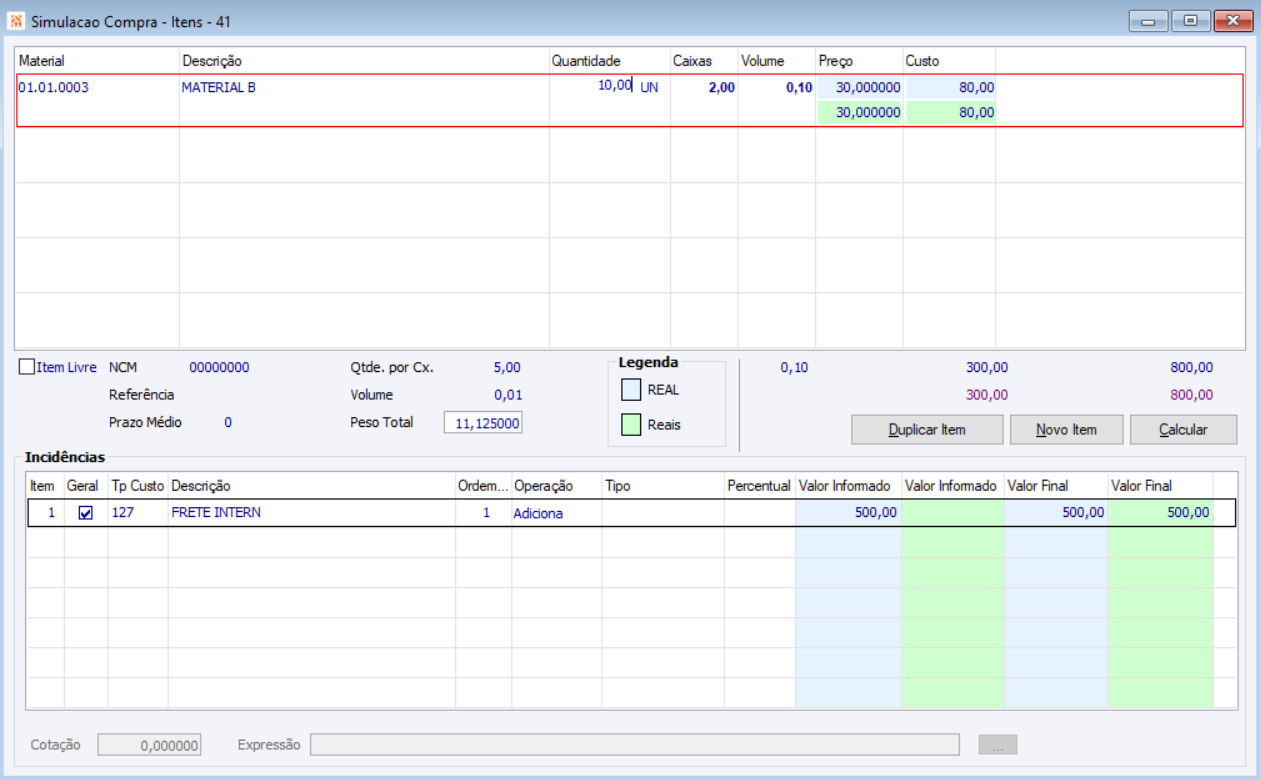Click the Percentual column header

(759, 486)
